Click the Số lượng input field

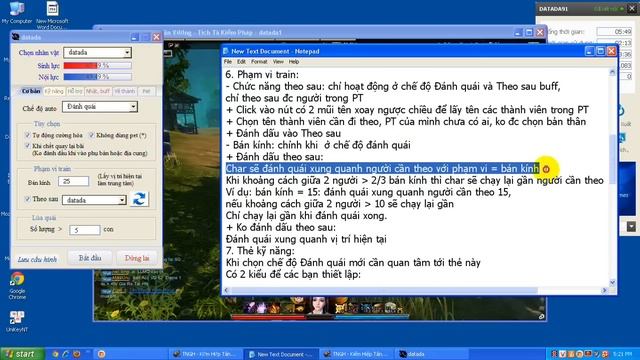pos(84,230)
